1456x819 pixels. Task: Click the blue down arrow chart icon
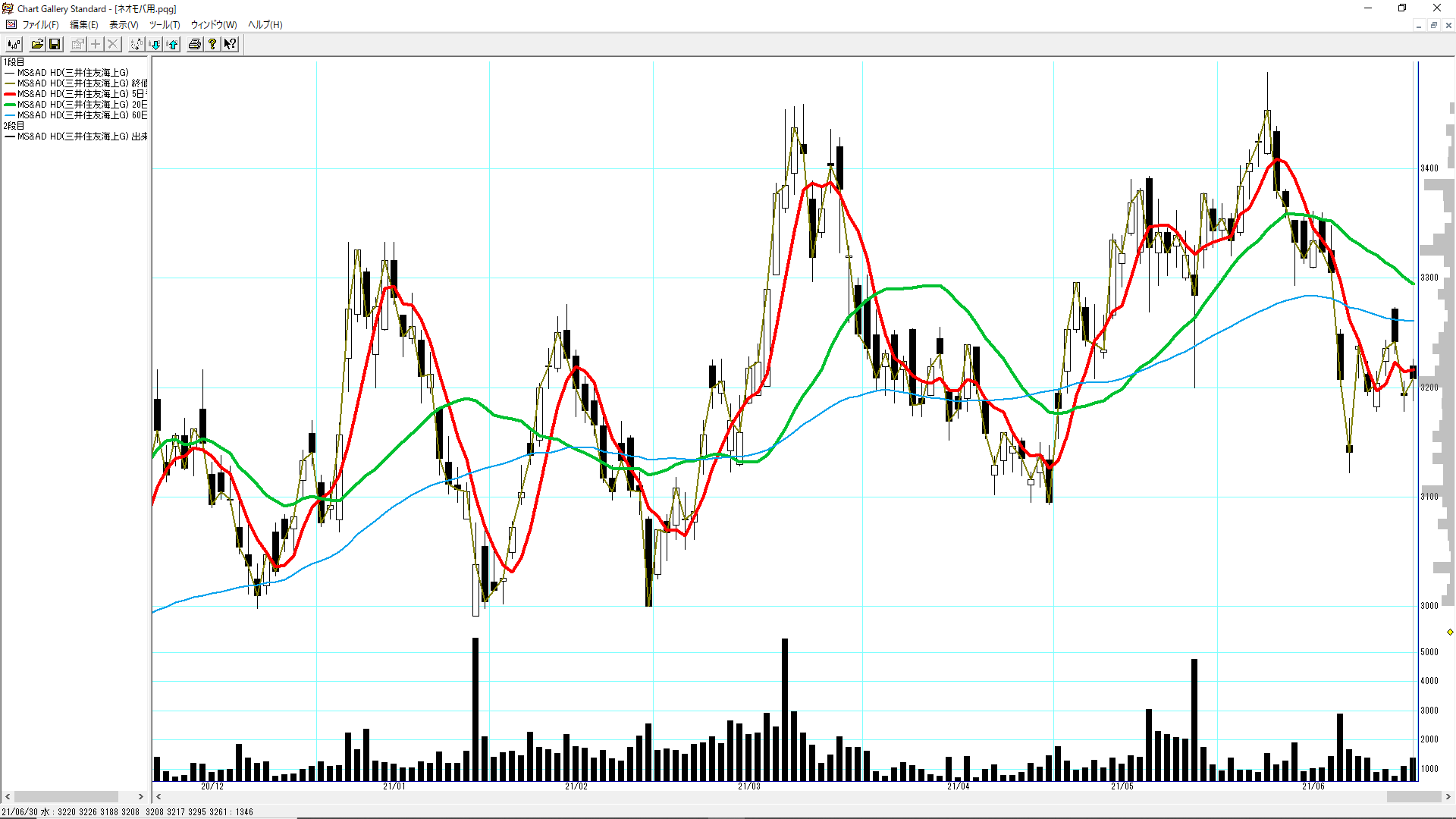click(155, 44)
